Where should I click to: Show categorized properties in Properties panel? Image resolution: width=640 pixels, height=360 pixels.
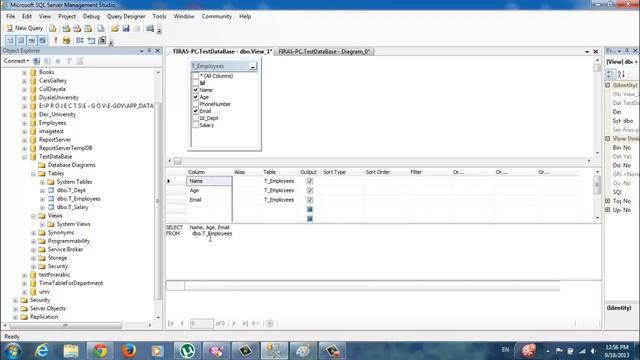tap(611, 74)
